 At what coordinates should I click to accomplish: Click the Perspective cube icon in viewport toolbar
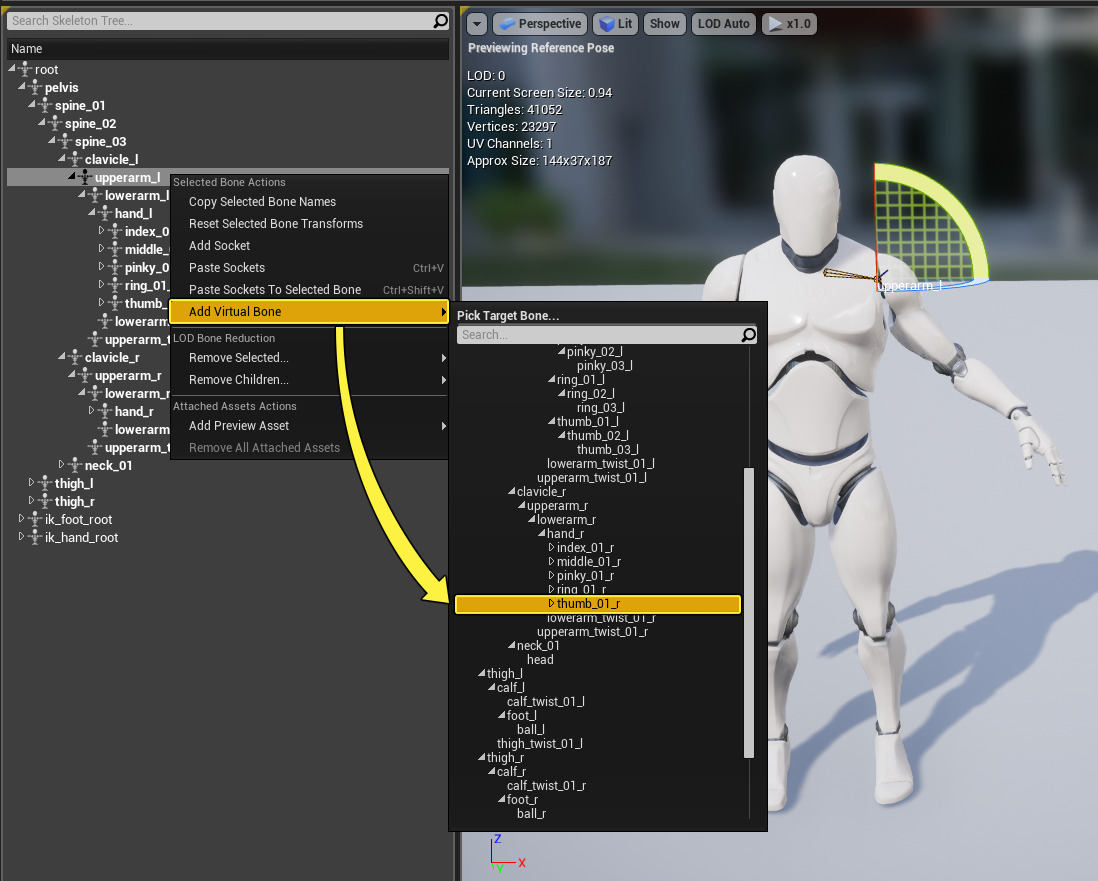(x=505, y=24)
